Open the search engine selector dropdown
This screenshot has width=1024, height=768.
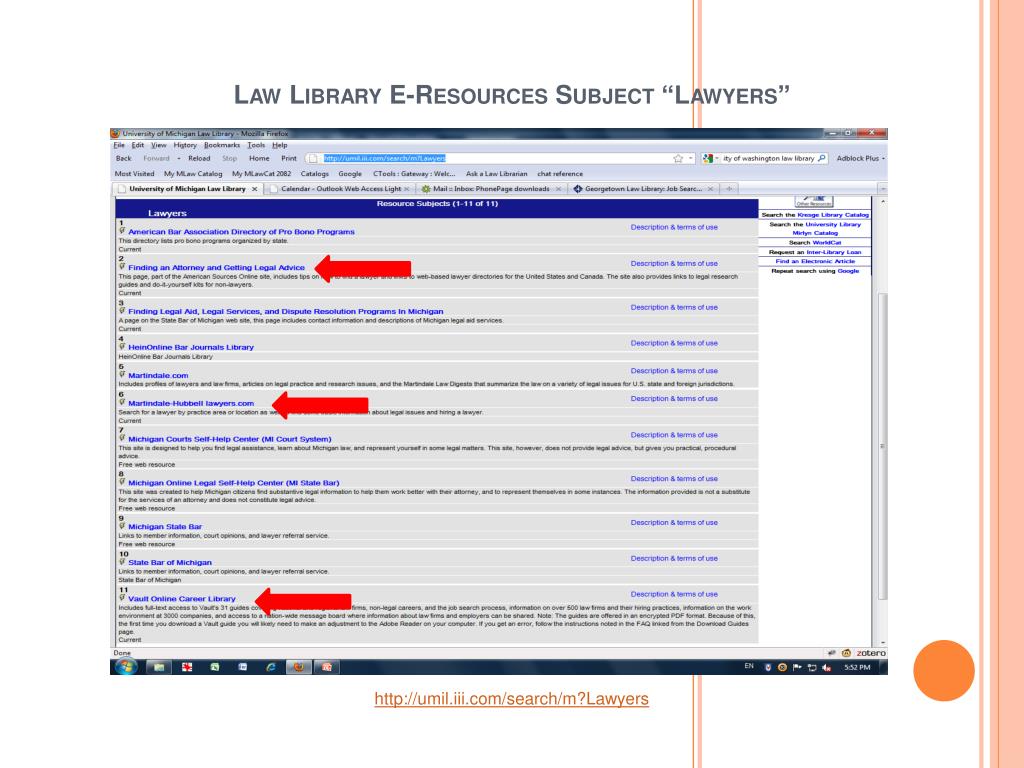tap(716, 159)
